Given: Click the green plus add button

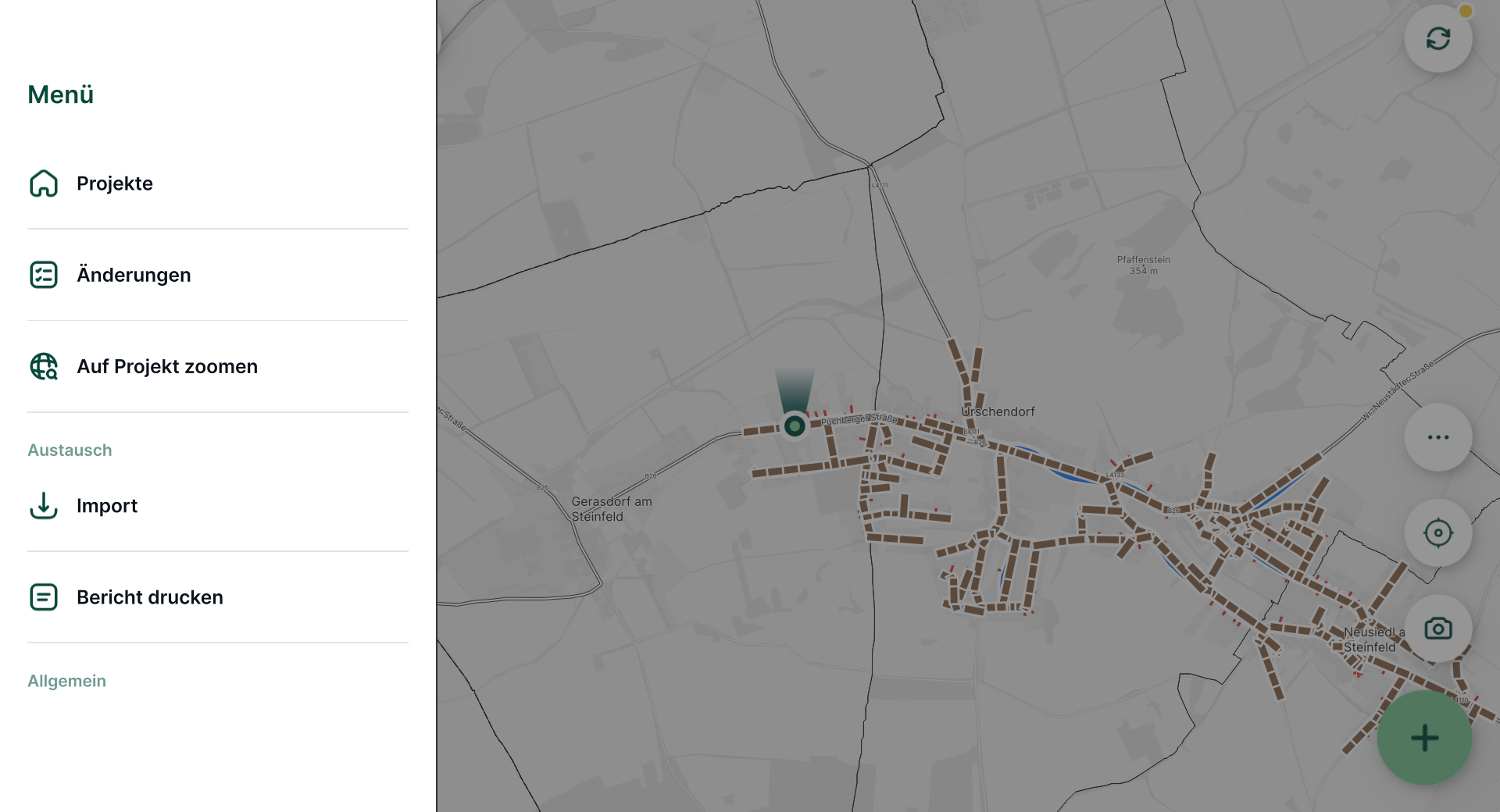Looking at the screenshot, I should 1425,738.
